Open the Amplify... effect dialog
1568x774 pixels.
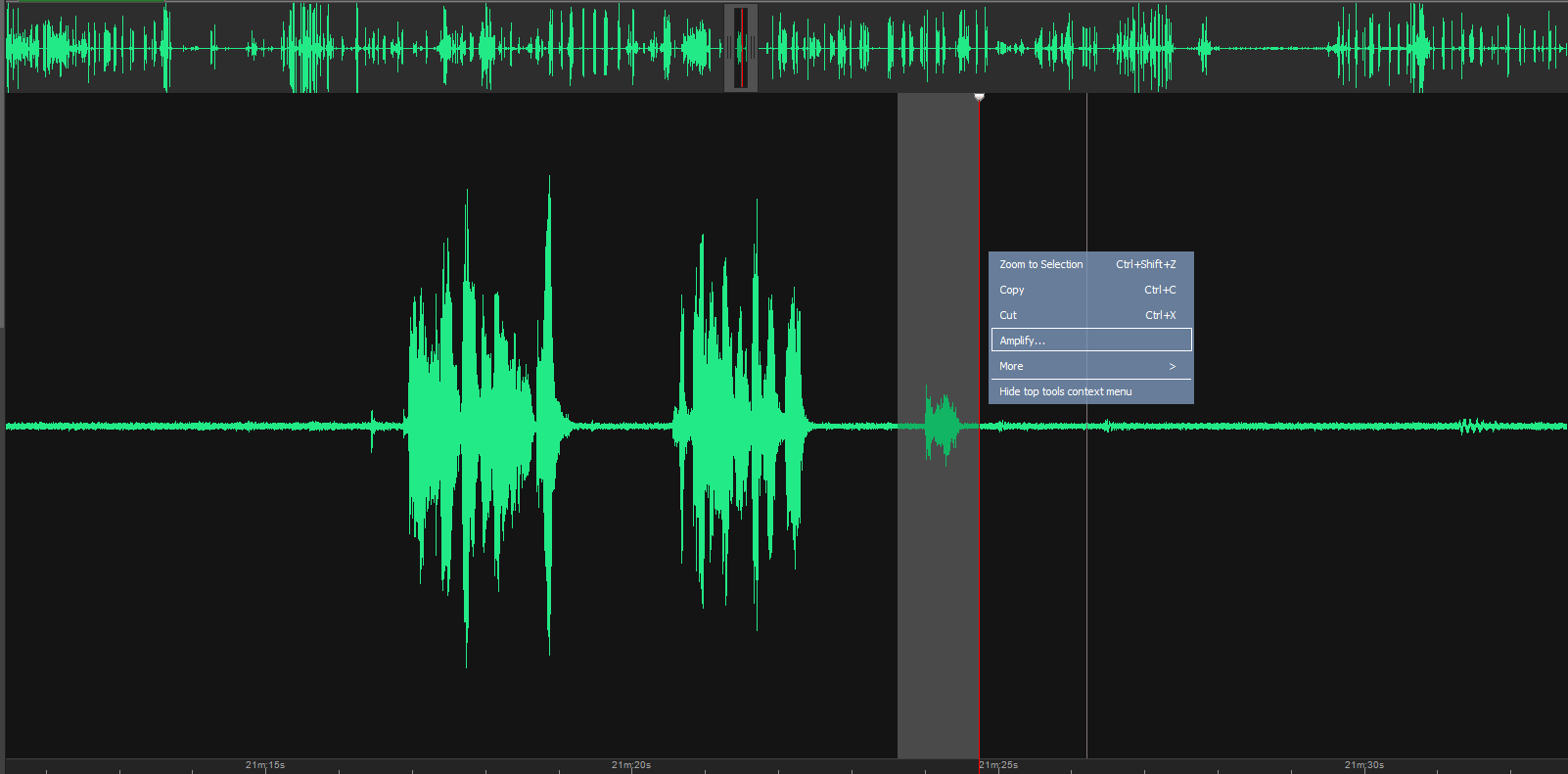pyautogui.click(x=1090, y=341)
